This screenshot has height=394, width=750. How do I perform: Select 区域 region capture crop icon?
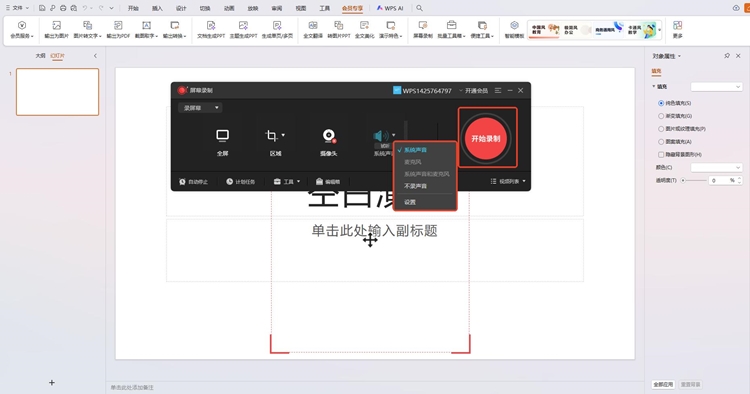click(272, 136)
